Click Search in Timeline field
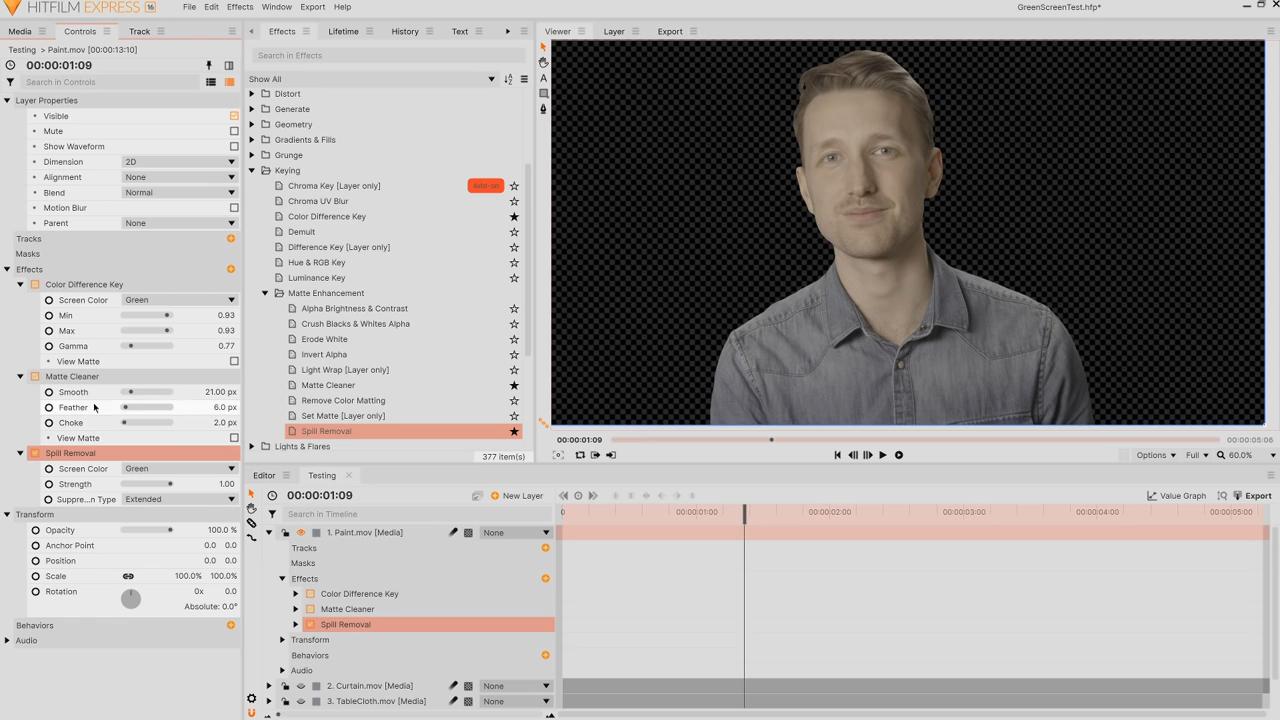 [415, 514]
